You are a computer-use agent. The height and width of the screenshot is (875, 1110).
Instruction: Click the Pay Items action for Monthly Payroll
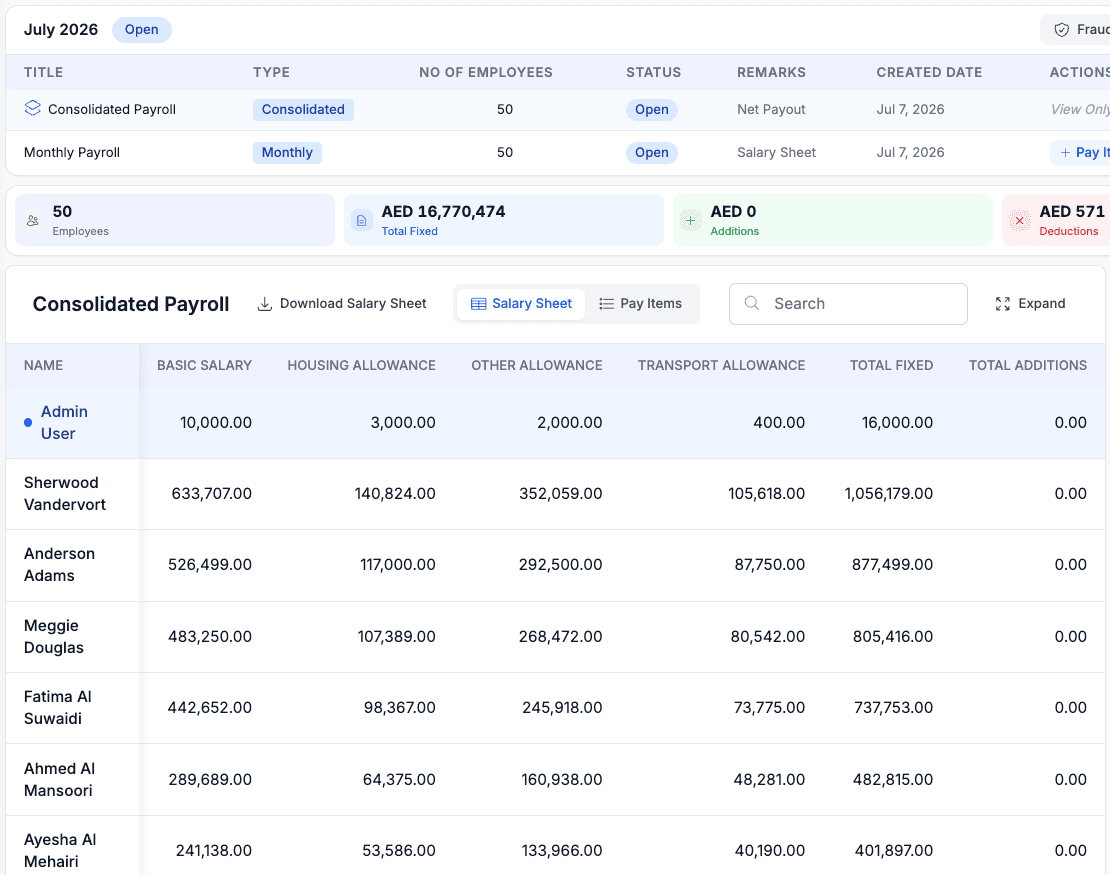1082,152
